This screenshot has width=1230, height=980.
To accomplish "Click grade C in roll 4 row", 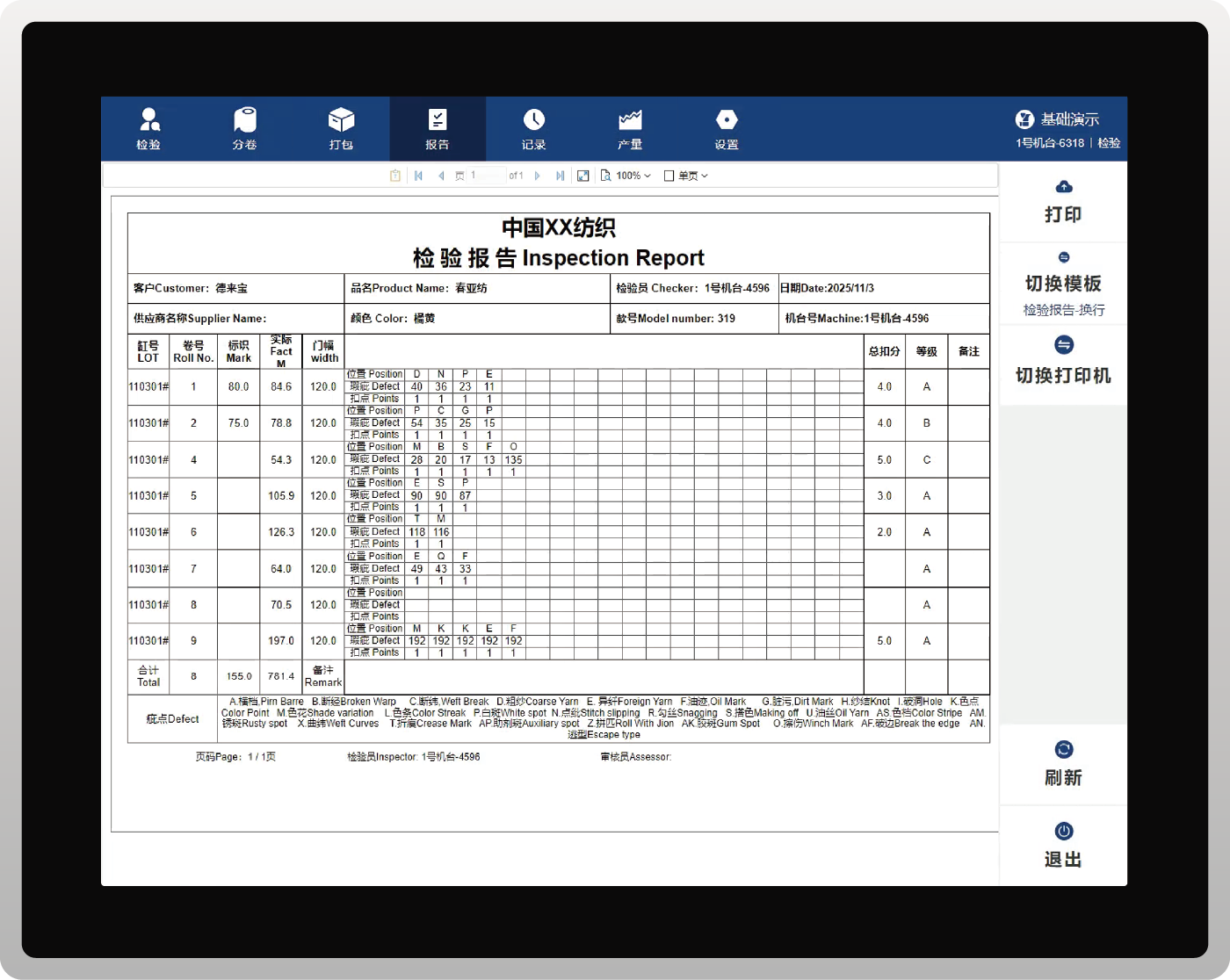I will (x=926, y=460).
